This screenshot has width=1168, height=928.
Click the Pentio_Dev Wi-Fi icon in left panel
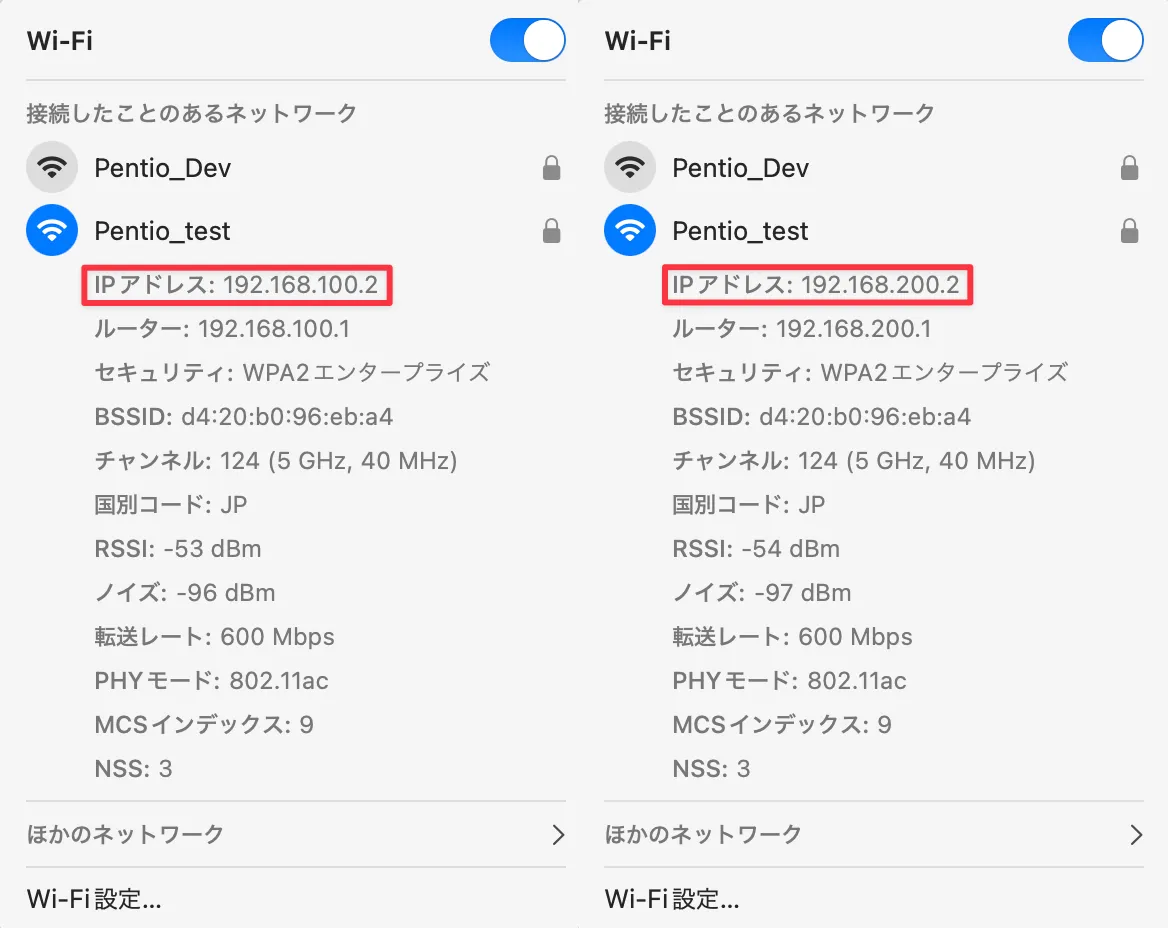point(52,167)
